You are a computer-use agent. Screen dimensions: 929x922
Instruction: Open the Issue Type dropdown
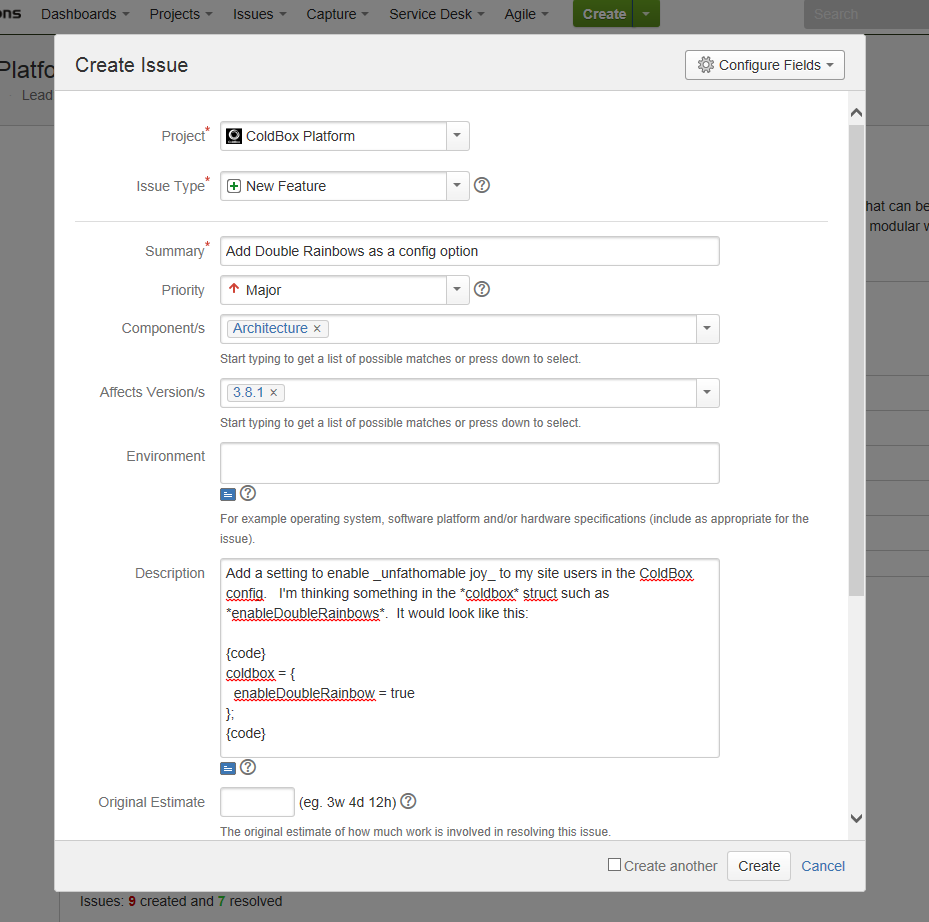click(457, 186)
